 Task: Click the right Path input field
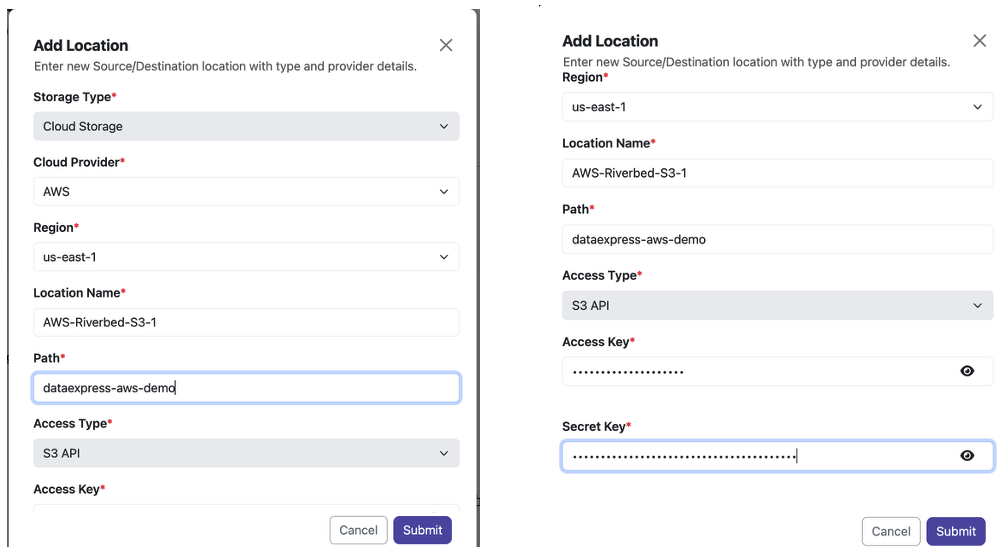777,239
